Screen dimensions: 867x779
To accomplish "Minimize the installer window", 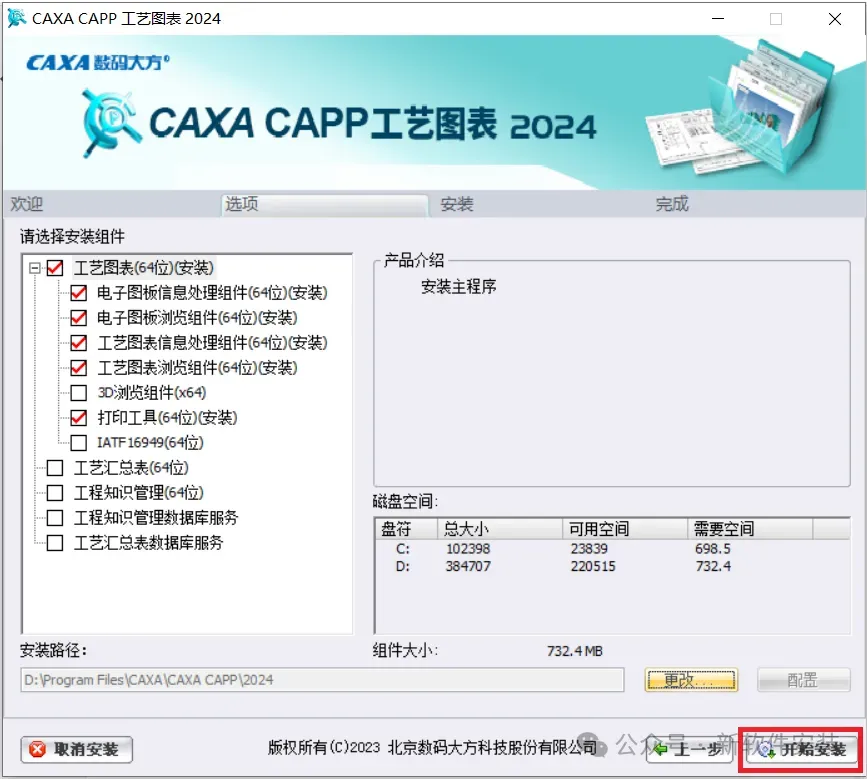I will (x=718, y=19).
